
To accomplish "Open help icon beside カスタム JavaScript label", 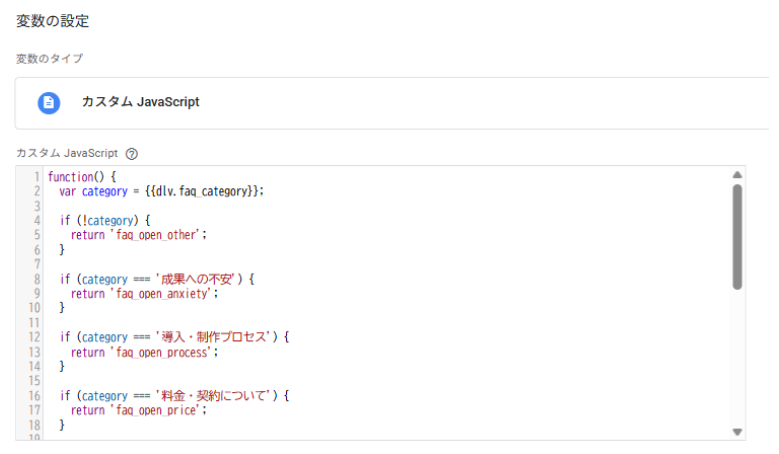I will pos(131,154).
